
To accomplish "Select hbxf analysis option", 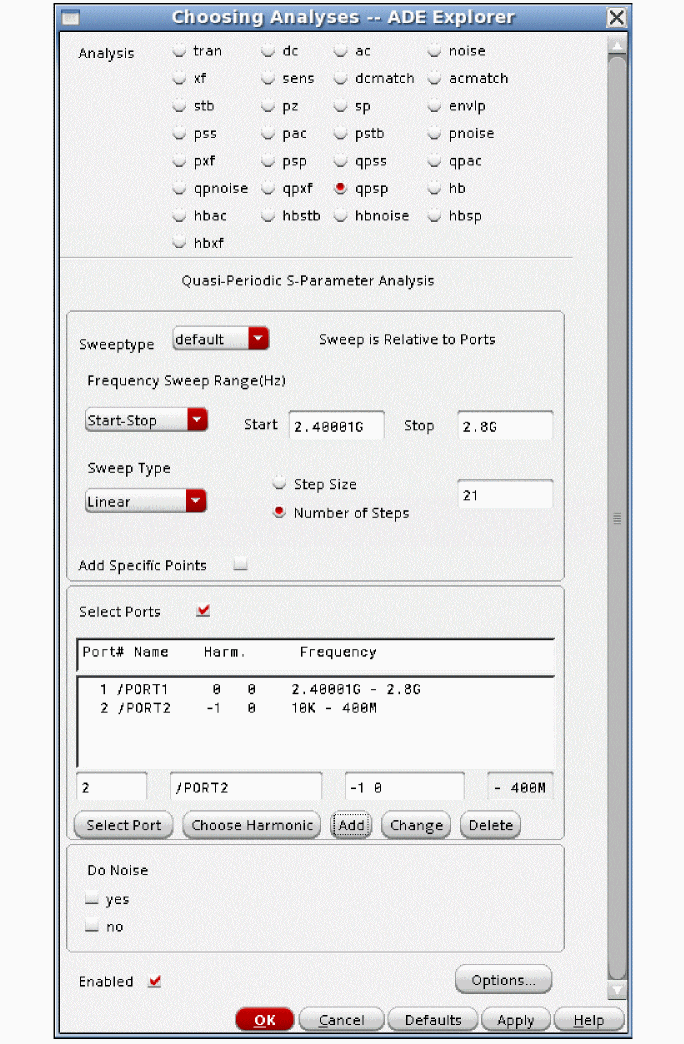I will point(179,243).
